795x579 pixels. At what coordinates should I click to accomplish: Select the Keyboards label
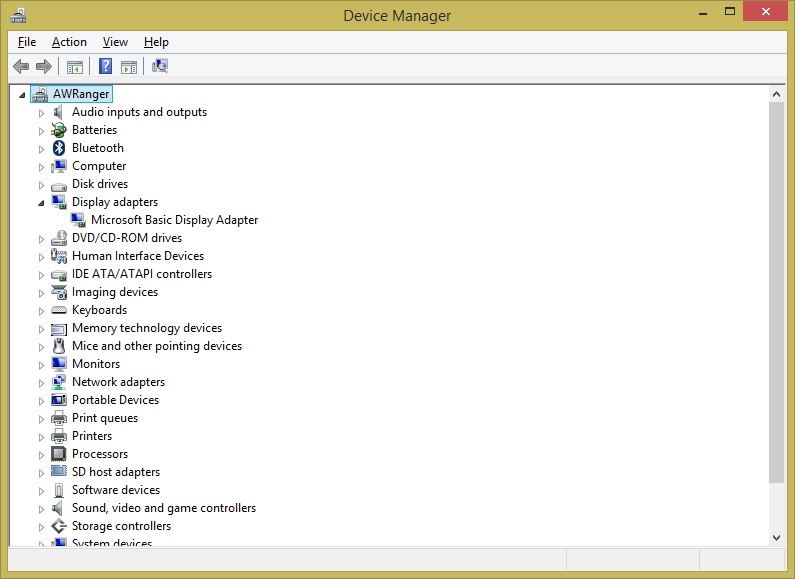[99, 310]
